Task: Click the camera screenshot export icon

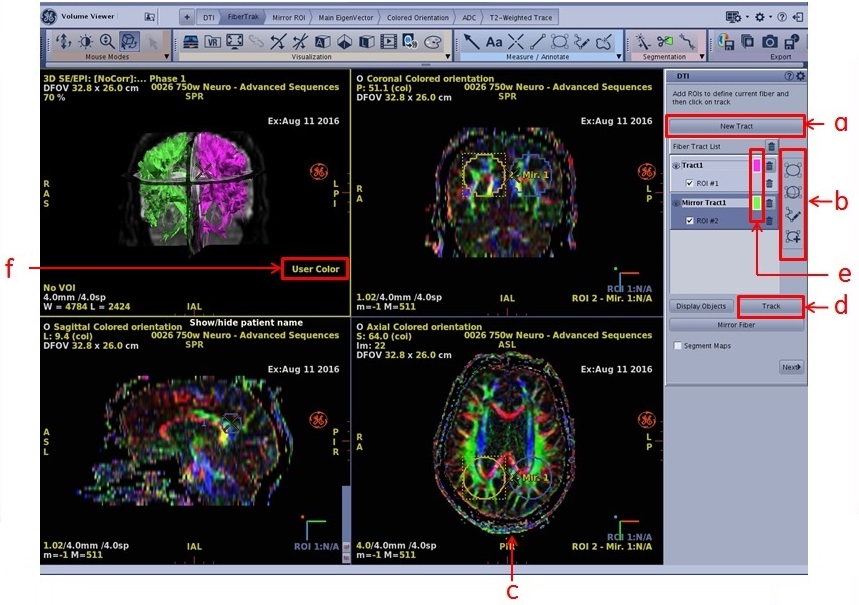Action: (769, 42)
